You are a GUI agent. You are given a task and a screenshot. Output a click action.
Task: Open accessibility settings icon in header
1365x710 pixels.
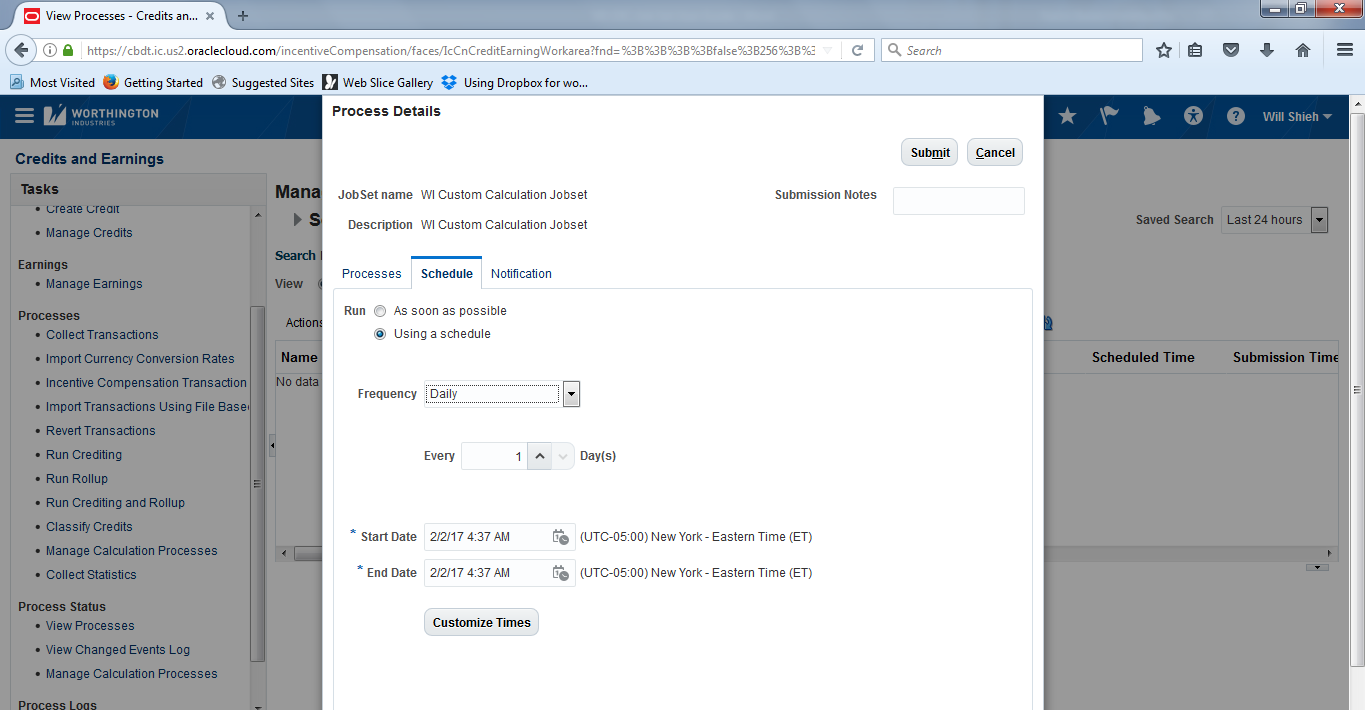point(1193,116)
